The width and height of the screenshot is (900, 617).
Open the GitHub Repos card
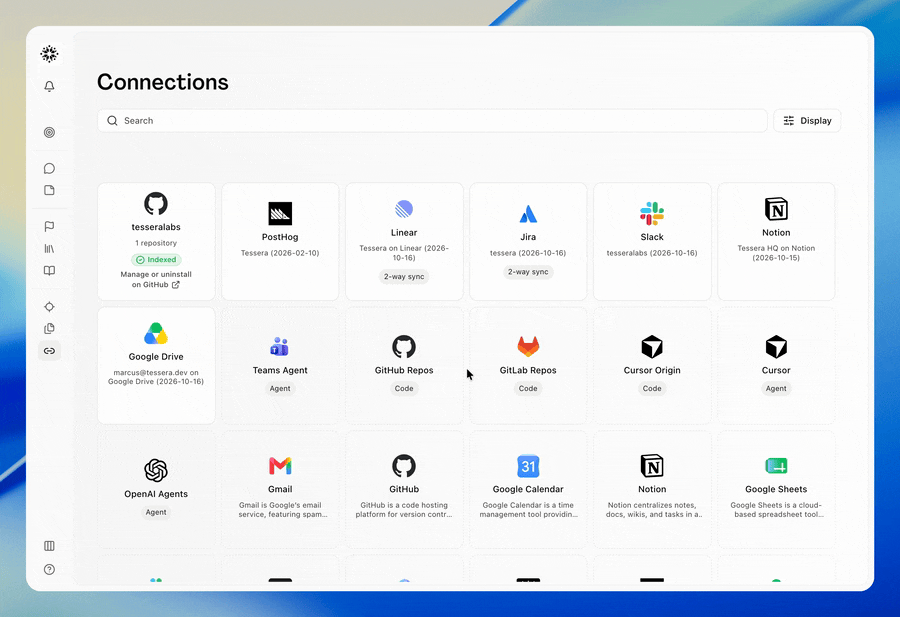tap(404, 366)
